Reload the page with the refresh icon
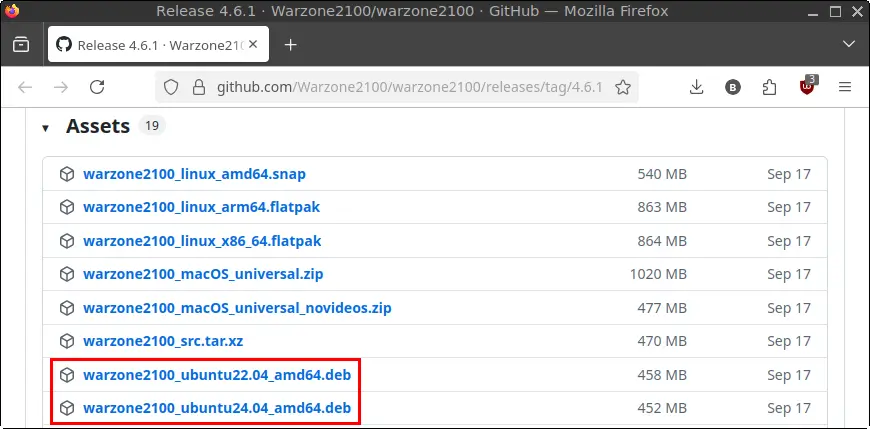The height and width of the screenshot is (429, 870). (x=97, y=87)
